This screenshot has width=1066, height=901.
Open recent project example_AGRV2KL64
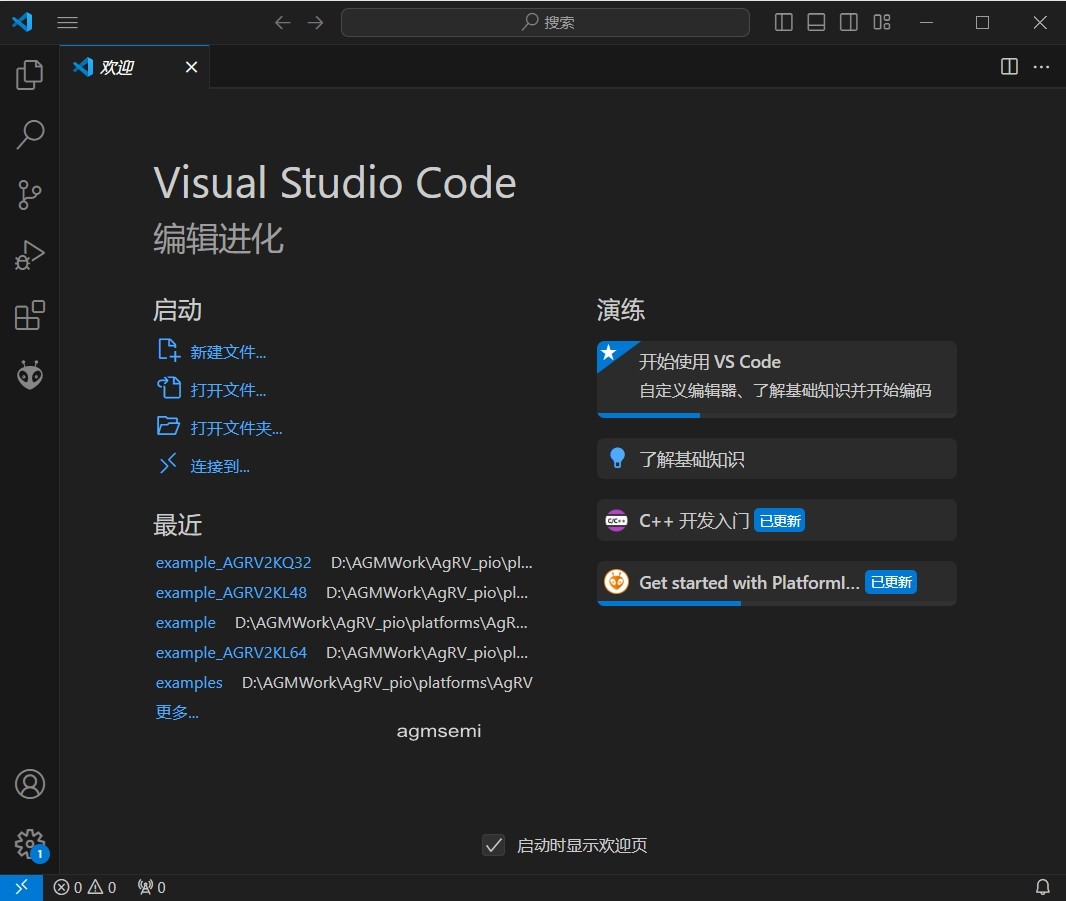pos(231,653)
